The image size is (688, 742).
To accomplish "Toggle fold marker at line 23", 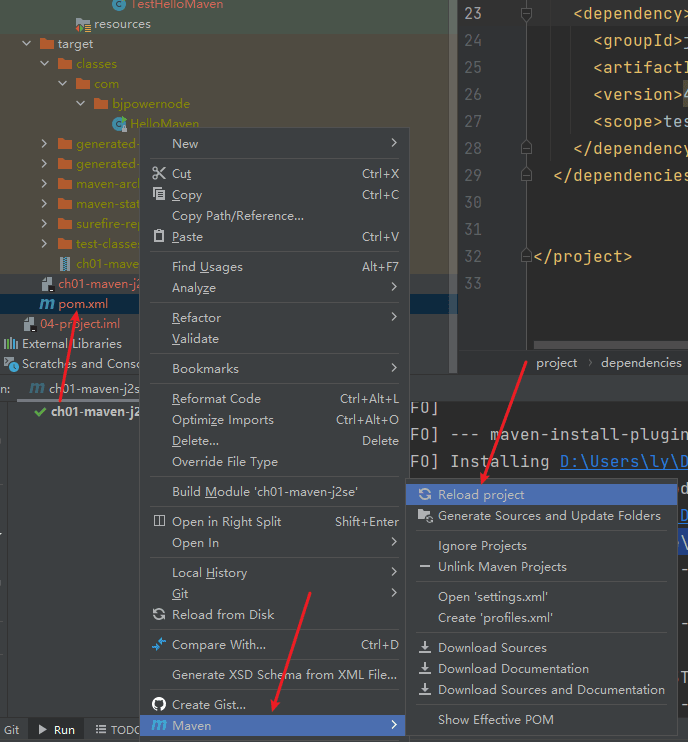I will point(526,14).
